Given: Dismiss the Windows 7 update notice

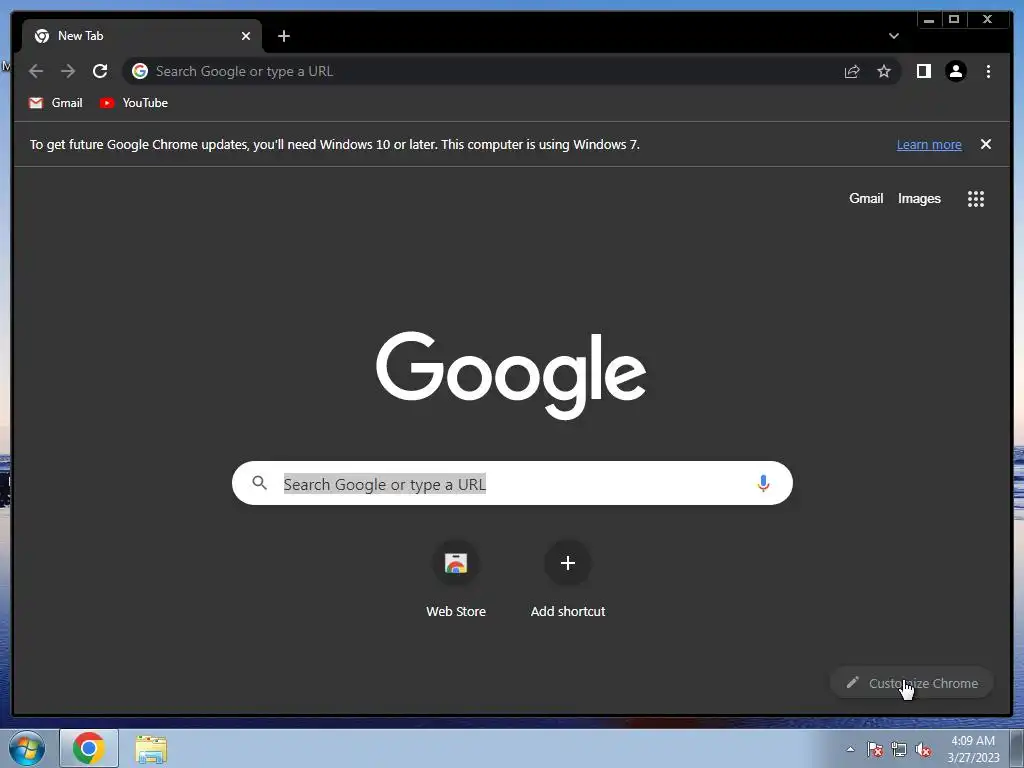Looking at the screenshot, I should pos(985,144).
